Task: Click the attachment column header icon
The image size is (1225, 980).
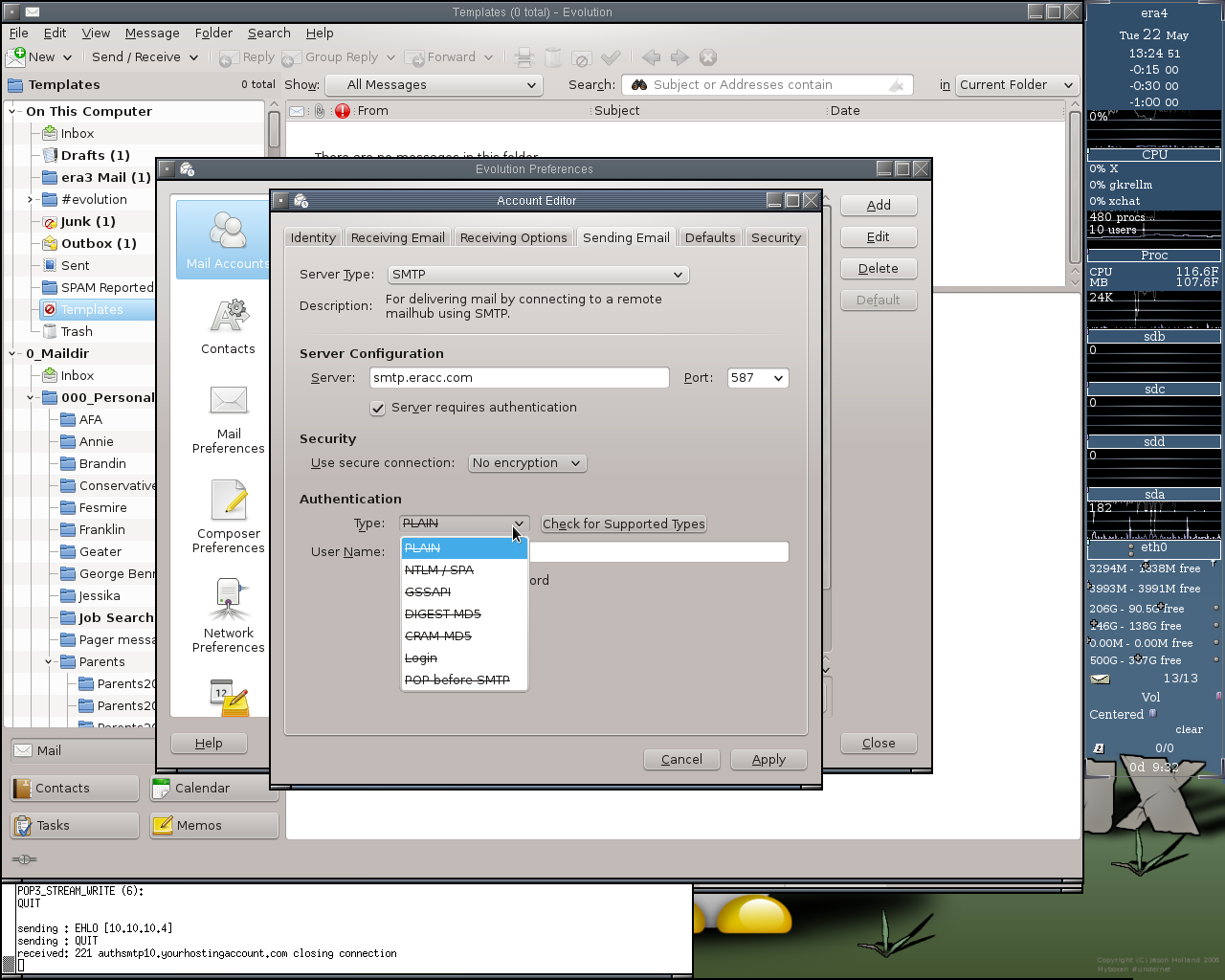Action: 319,111
